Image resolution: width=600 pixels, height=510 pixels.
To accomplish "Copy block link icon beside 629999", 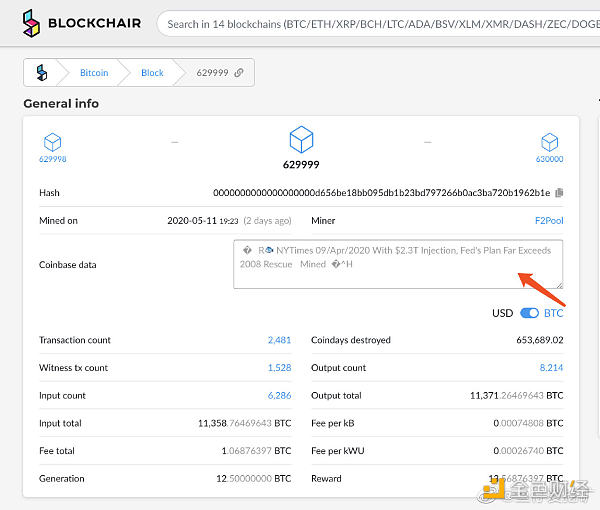I will [x=239, y=73].
